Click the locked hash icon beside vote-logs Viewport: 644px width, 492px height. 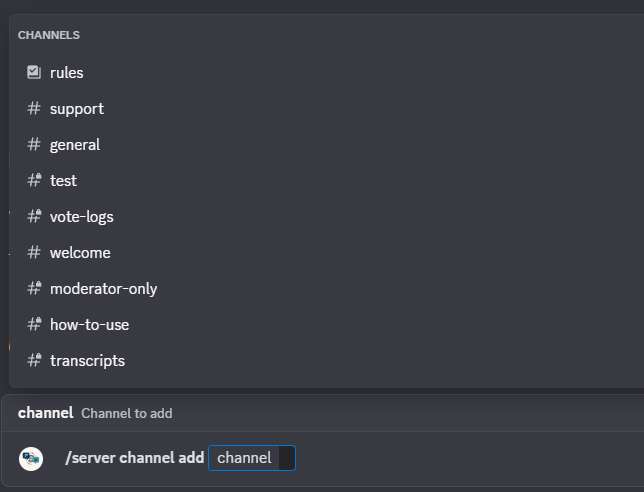click(x=34, y=216)
